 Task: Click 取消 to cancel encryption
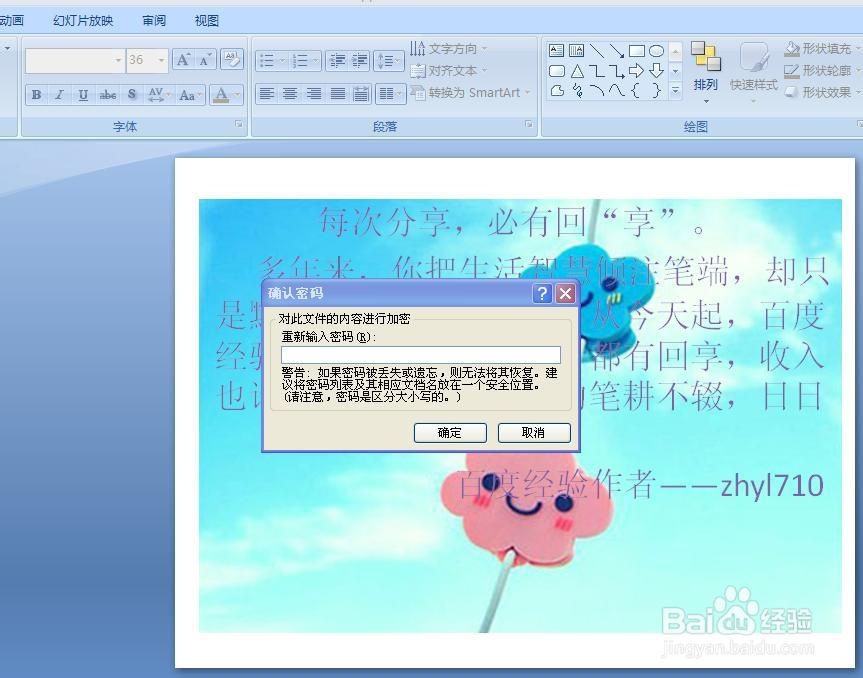point(532,433)
